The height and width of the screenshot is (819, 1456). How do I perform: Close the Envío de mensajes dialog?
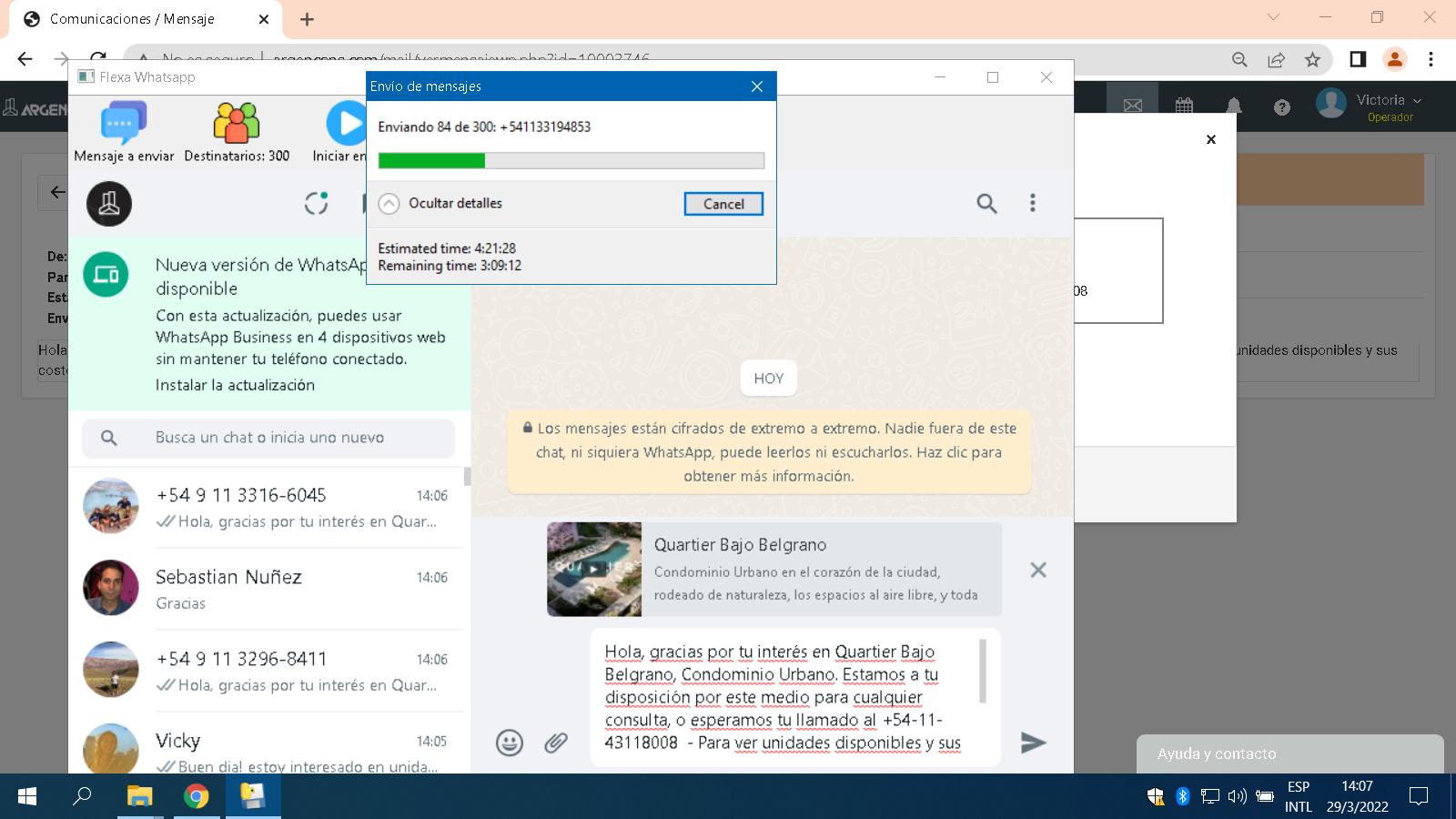[x=756, y=86]
